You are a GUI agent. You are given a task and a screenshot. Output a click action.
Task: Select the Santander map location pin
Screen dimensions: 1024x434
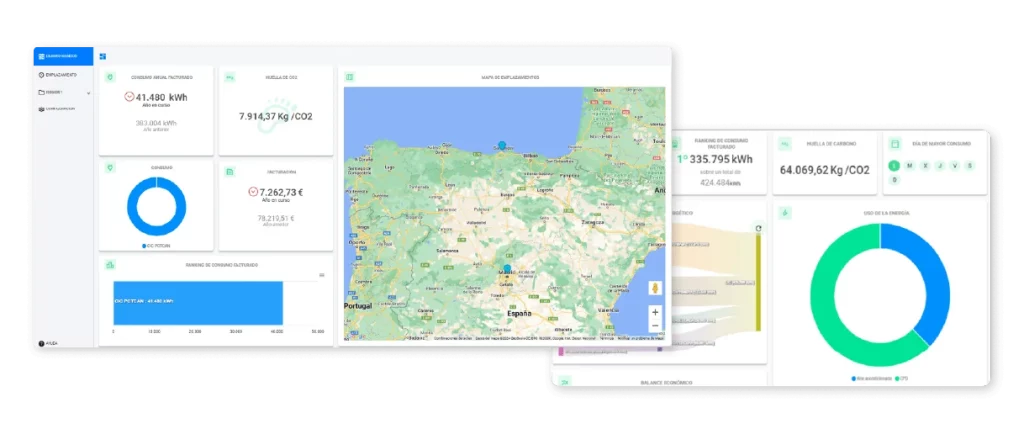[x=502, y=145]
